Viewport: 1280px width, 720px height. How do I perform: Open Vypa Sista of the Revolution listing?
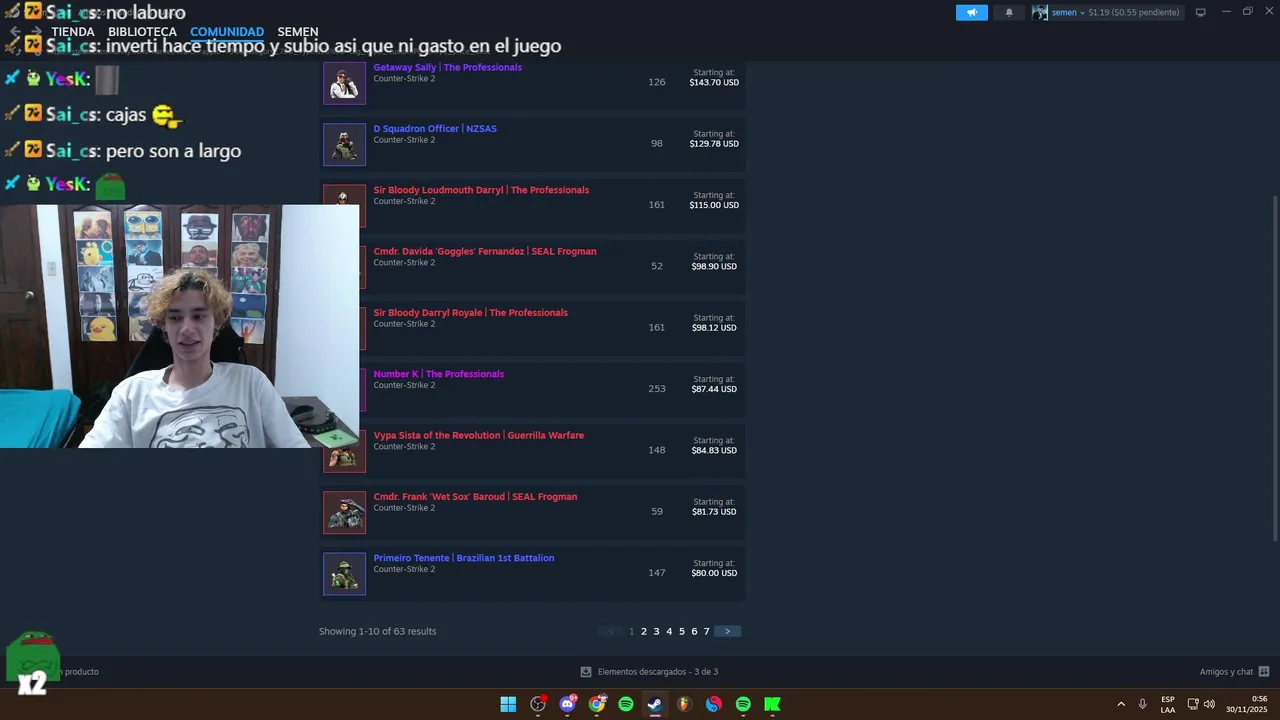(x=478, y=436)
